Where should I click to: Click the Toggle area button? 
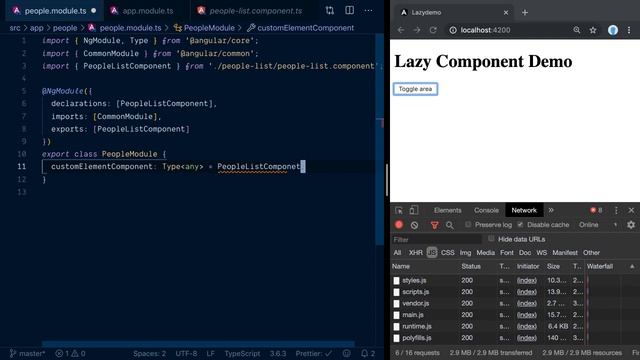(x=415, y=89)
